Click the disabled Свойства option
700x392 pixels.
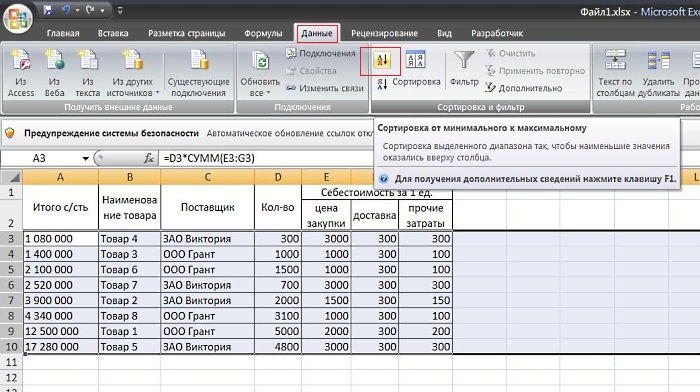tap(311, 71)
